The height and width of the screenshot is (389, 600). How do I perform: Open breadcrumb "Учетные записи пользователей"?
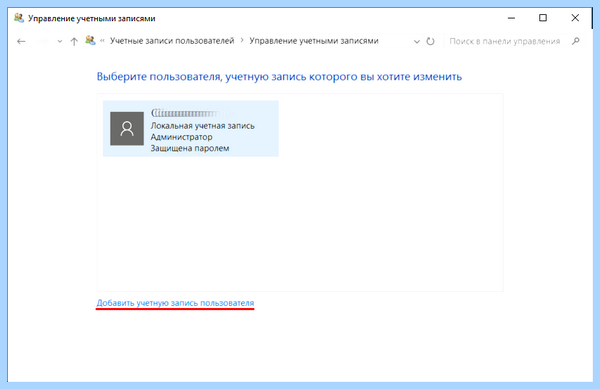pyautogui.click(x=172, y=41)
